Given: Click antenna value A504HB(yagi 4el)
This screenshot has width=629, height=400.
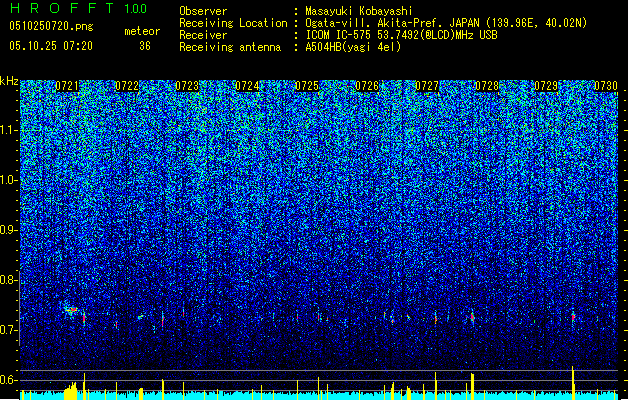Looking at the screenshot, I should (353, 47).
